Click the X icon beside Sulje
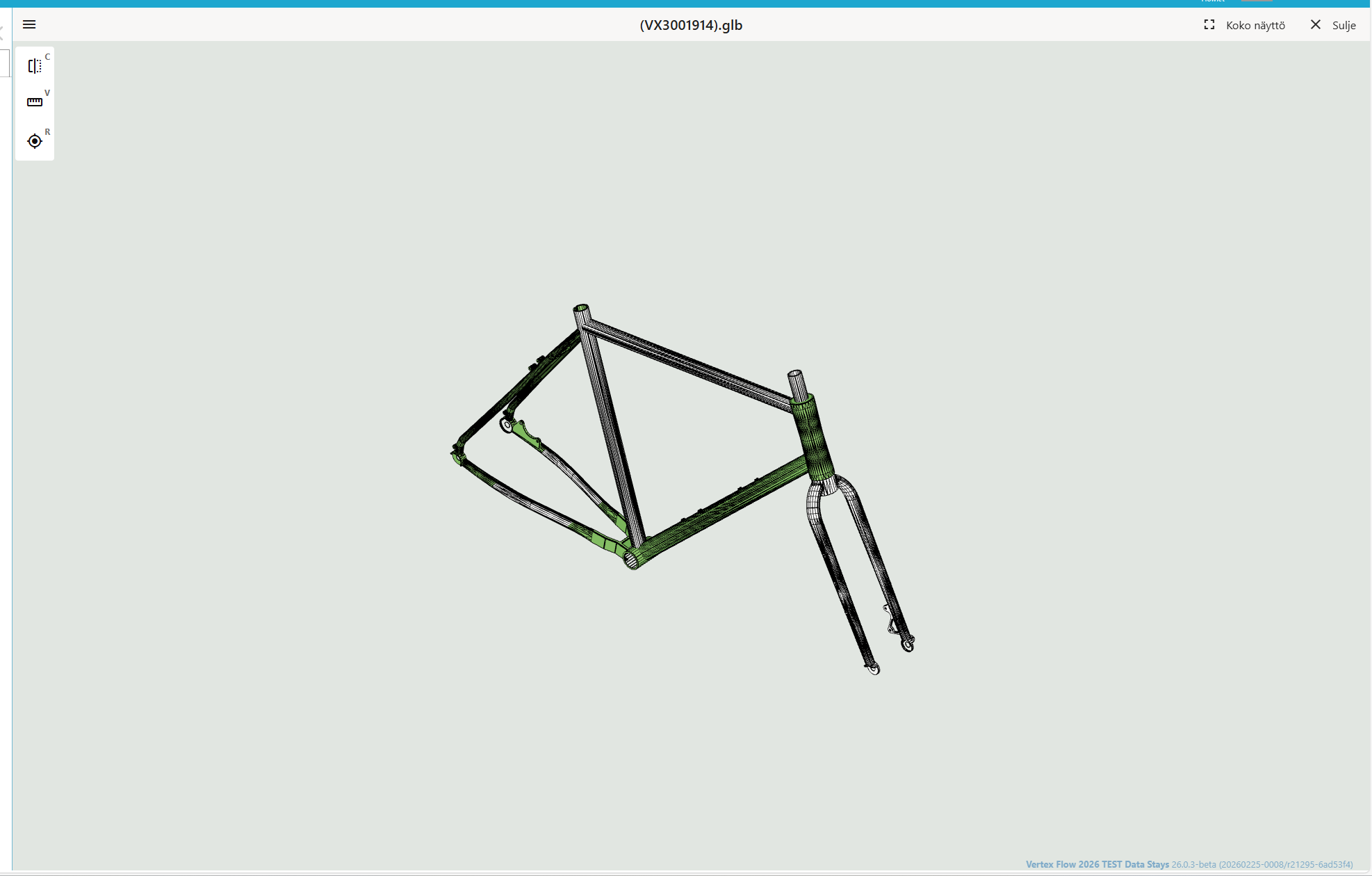Image resolution: width=1372 pixels, height=876 pixels. tap(1315, 25)
